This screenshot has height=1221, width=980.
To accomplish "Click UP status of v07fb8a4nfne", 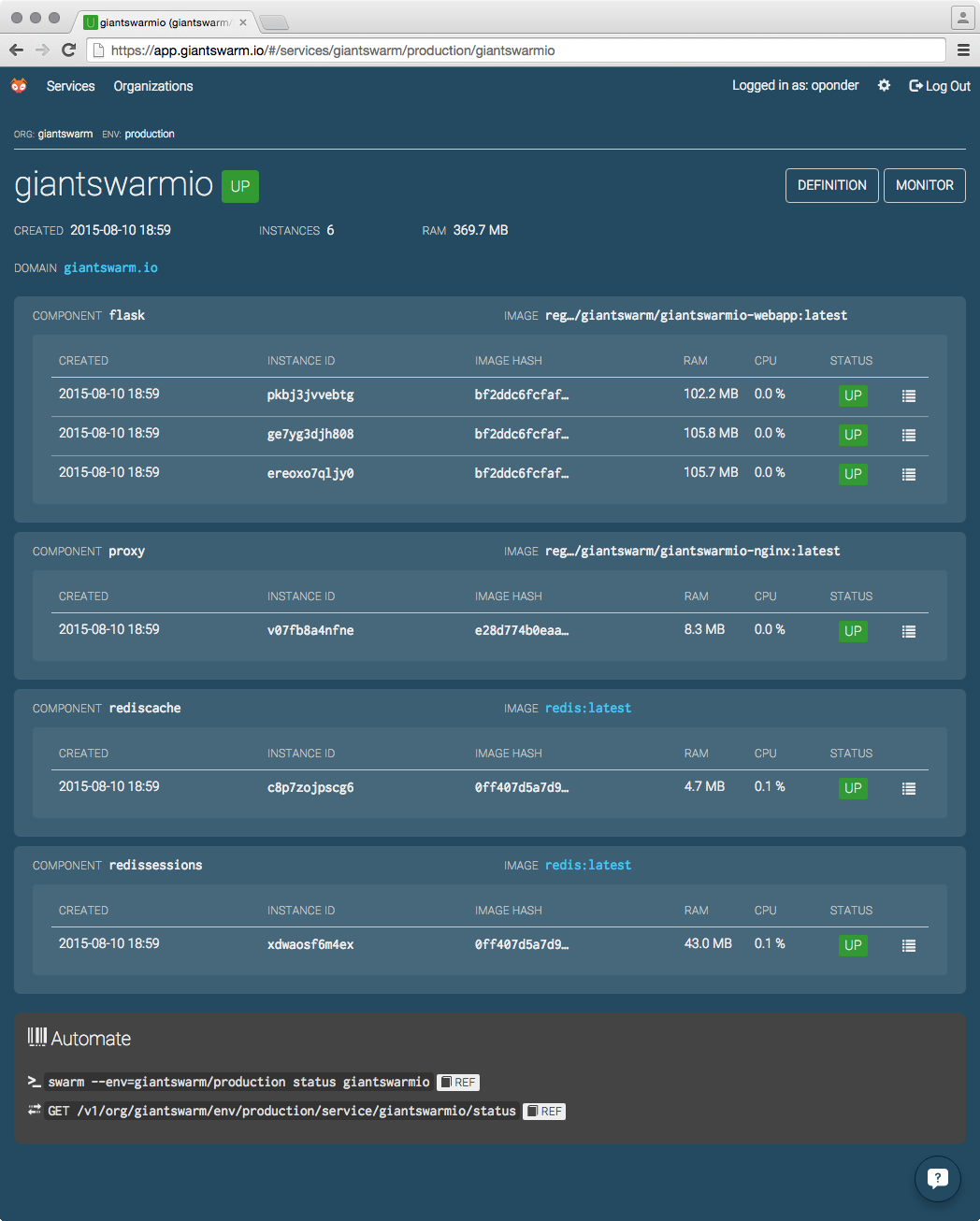I will [853, 631].
